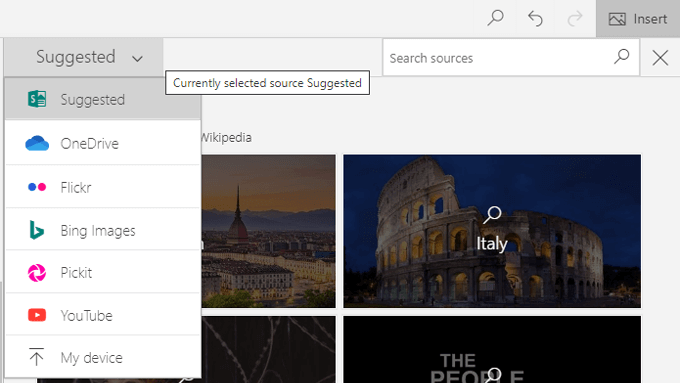Close the source picker panel
The width and height of the screenshot is (680, 383).
[x=660, y=57]
